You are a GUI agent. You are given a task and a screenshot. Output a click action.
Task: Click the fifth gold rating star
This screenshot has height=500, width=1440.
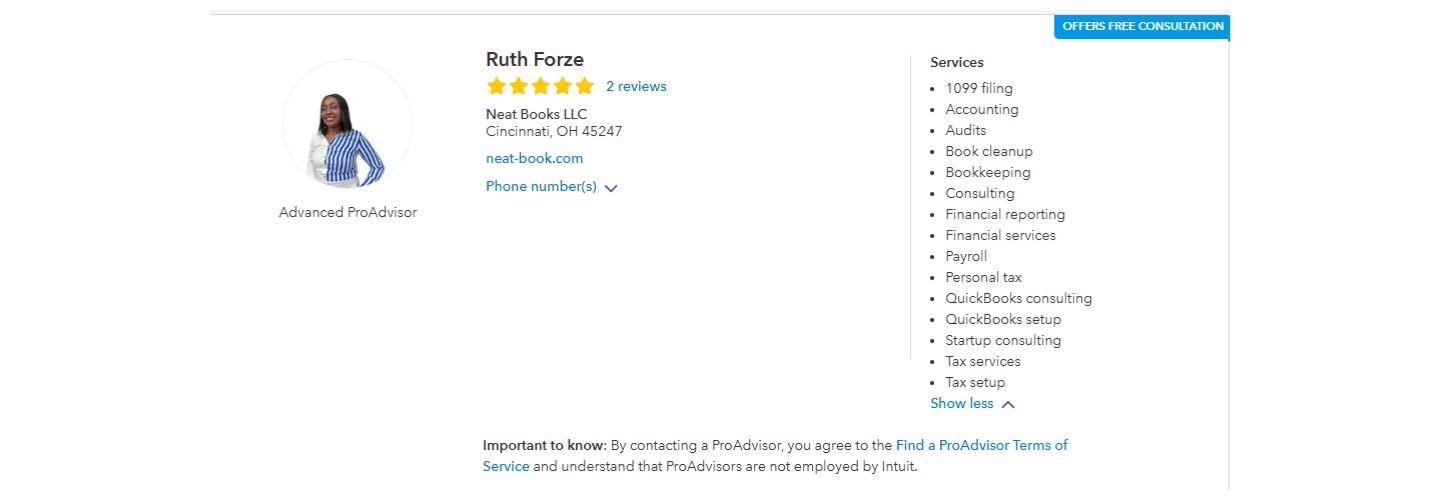(584, 86)
